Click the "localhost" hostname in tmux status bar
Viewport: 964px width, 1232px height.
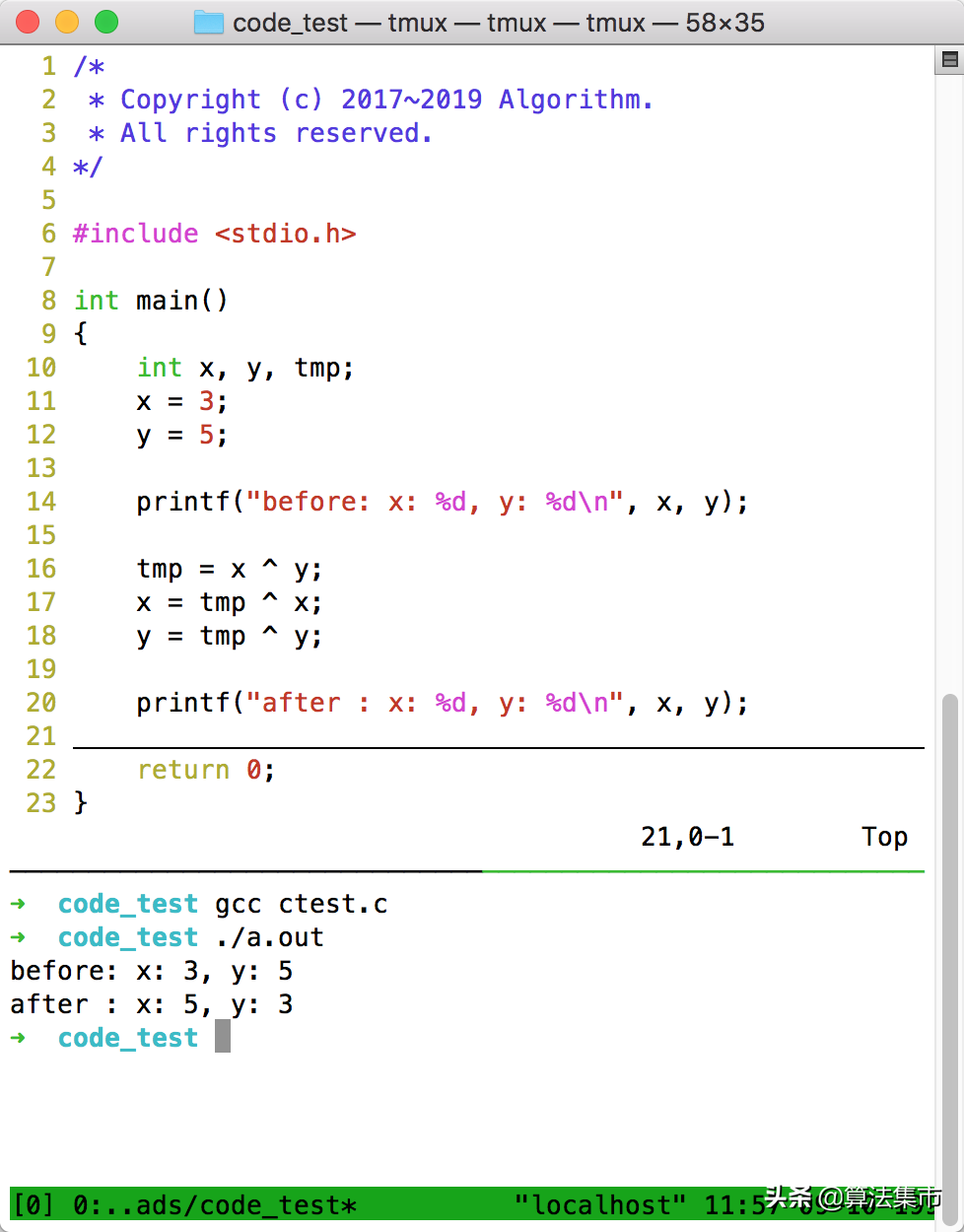(599, 1205)
